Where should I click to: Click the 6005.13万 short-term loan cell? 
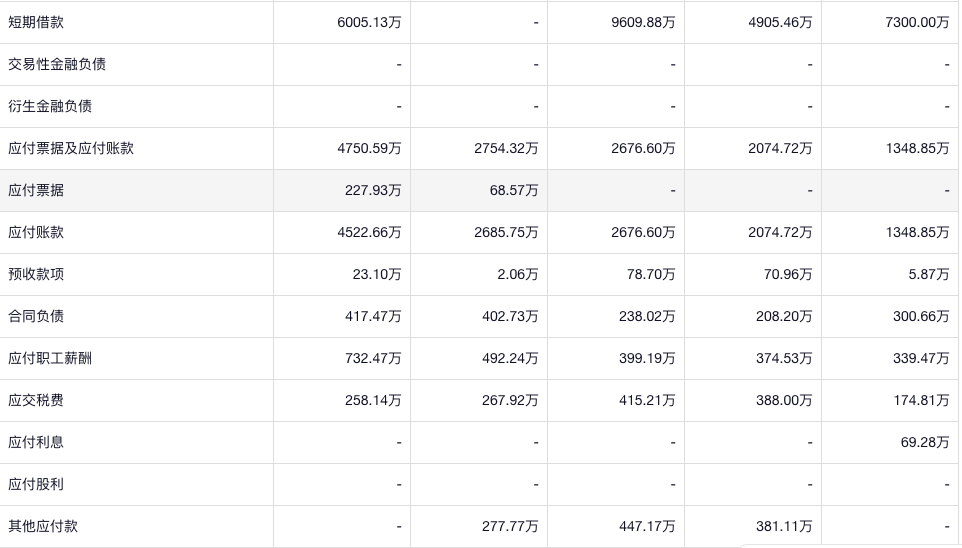(x=369, y=22)
